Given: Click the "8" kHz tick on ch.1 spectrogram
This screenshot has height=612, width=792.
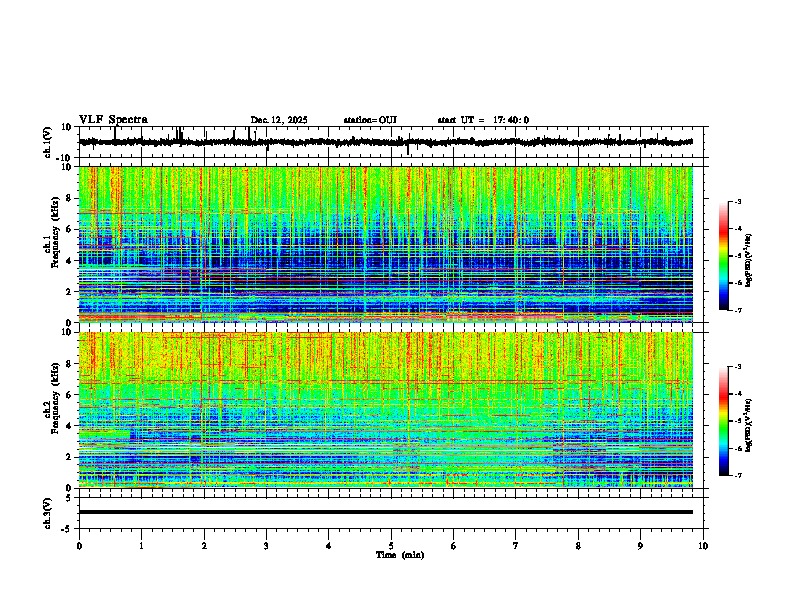Looking at the screenshot, I should 70,198.
